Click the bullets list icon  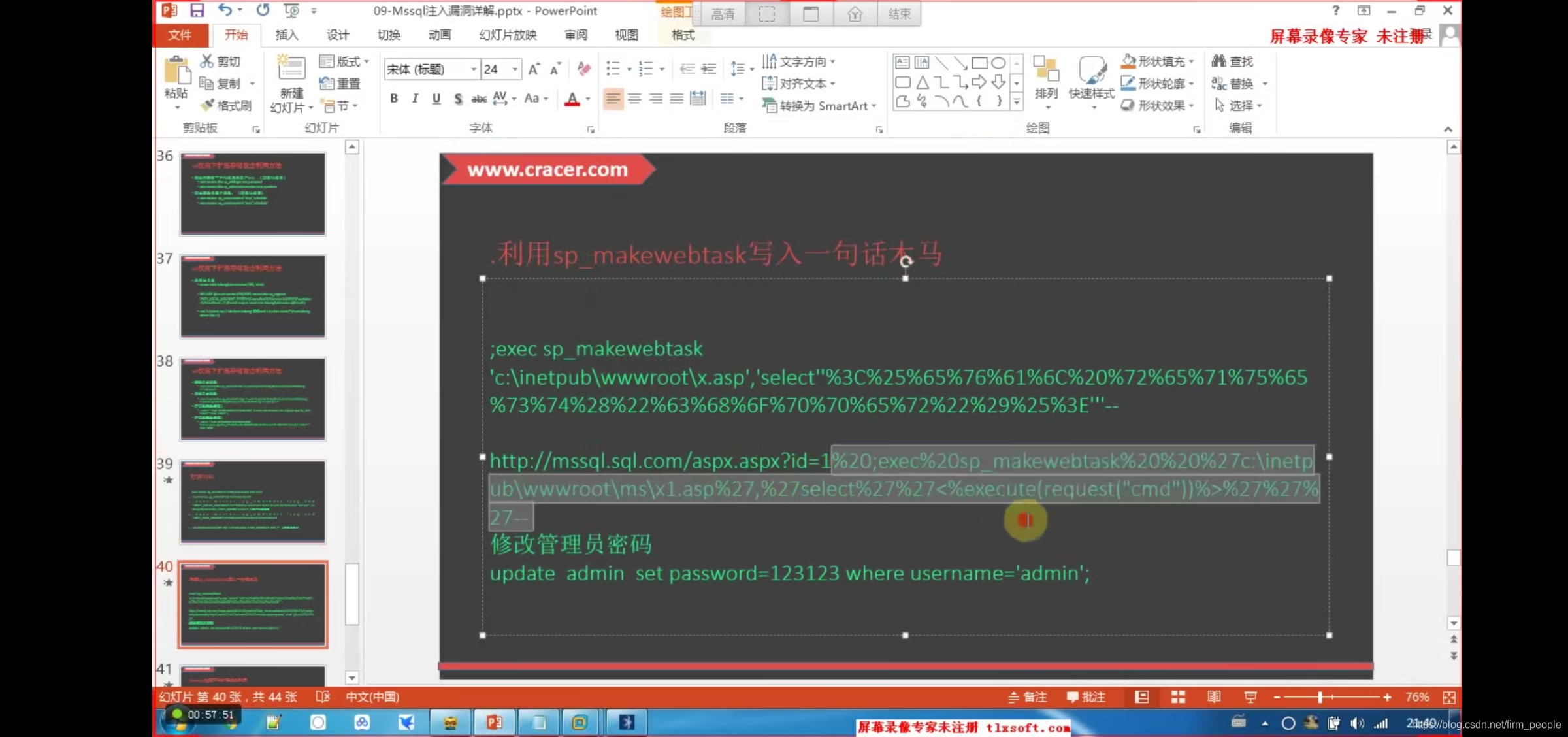613,69
